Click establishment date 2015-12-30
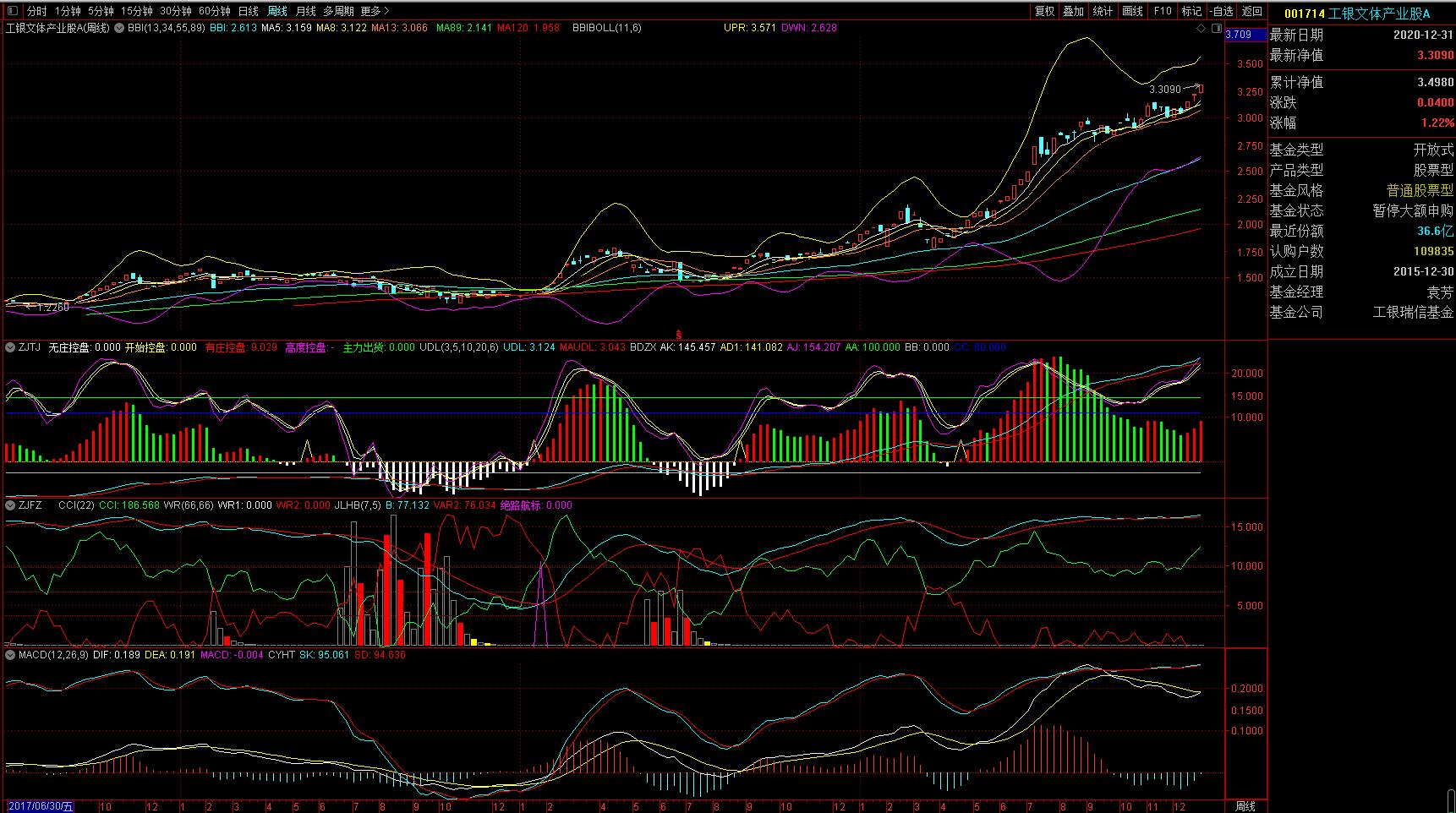 1424,272
